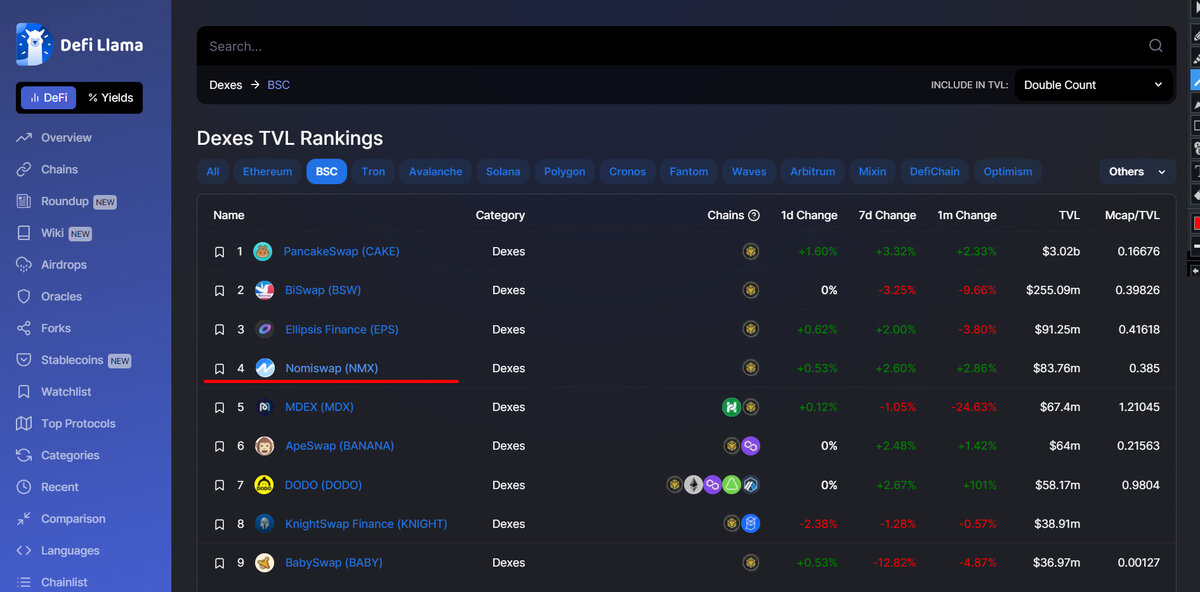Bookmark BiSwap (BSW) row
This screenshot has width=1200, height=592.
click(x=219, y=291)
